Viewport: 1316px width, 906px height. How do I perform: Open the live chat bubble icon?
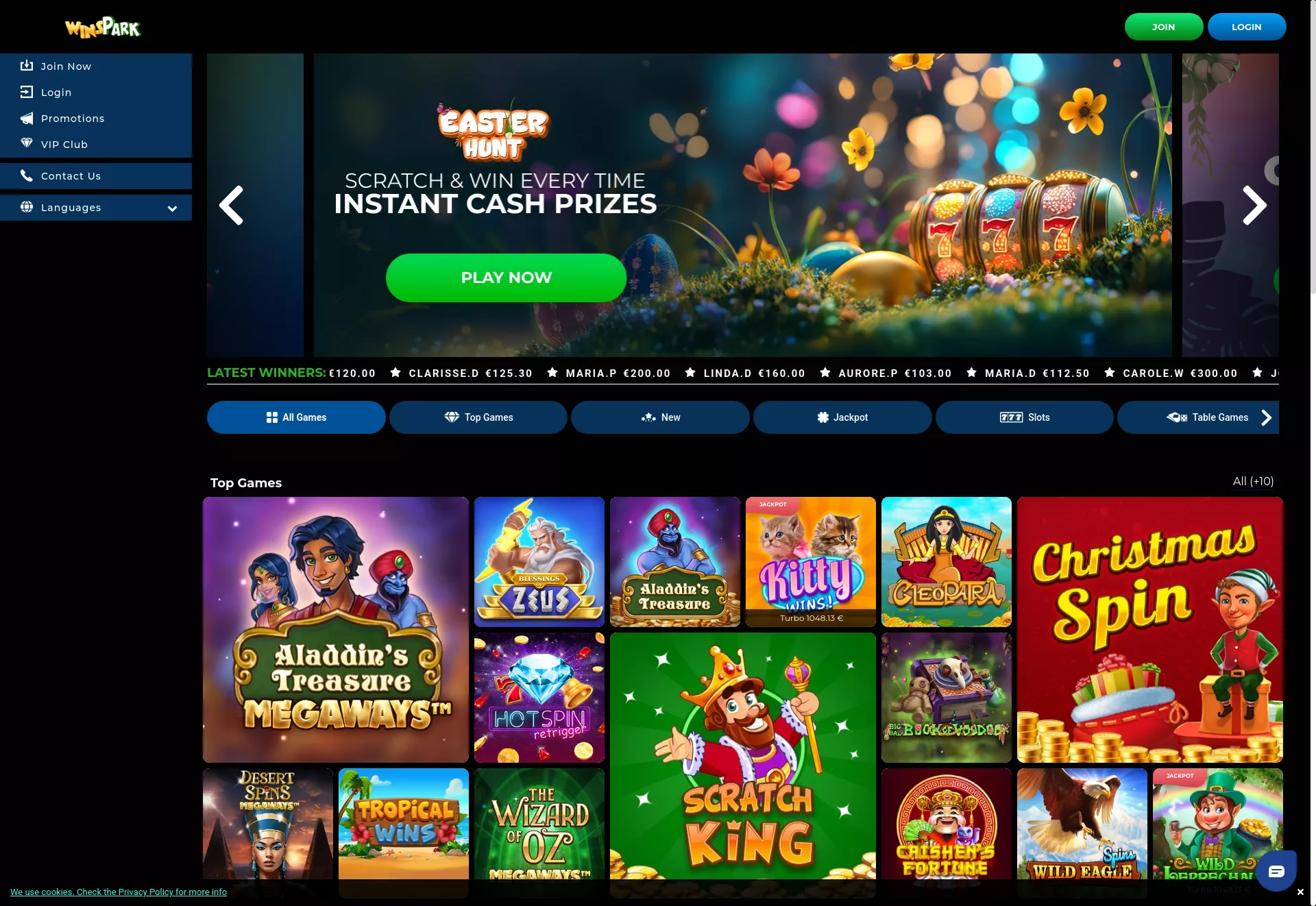tap(1276, 871)
